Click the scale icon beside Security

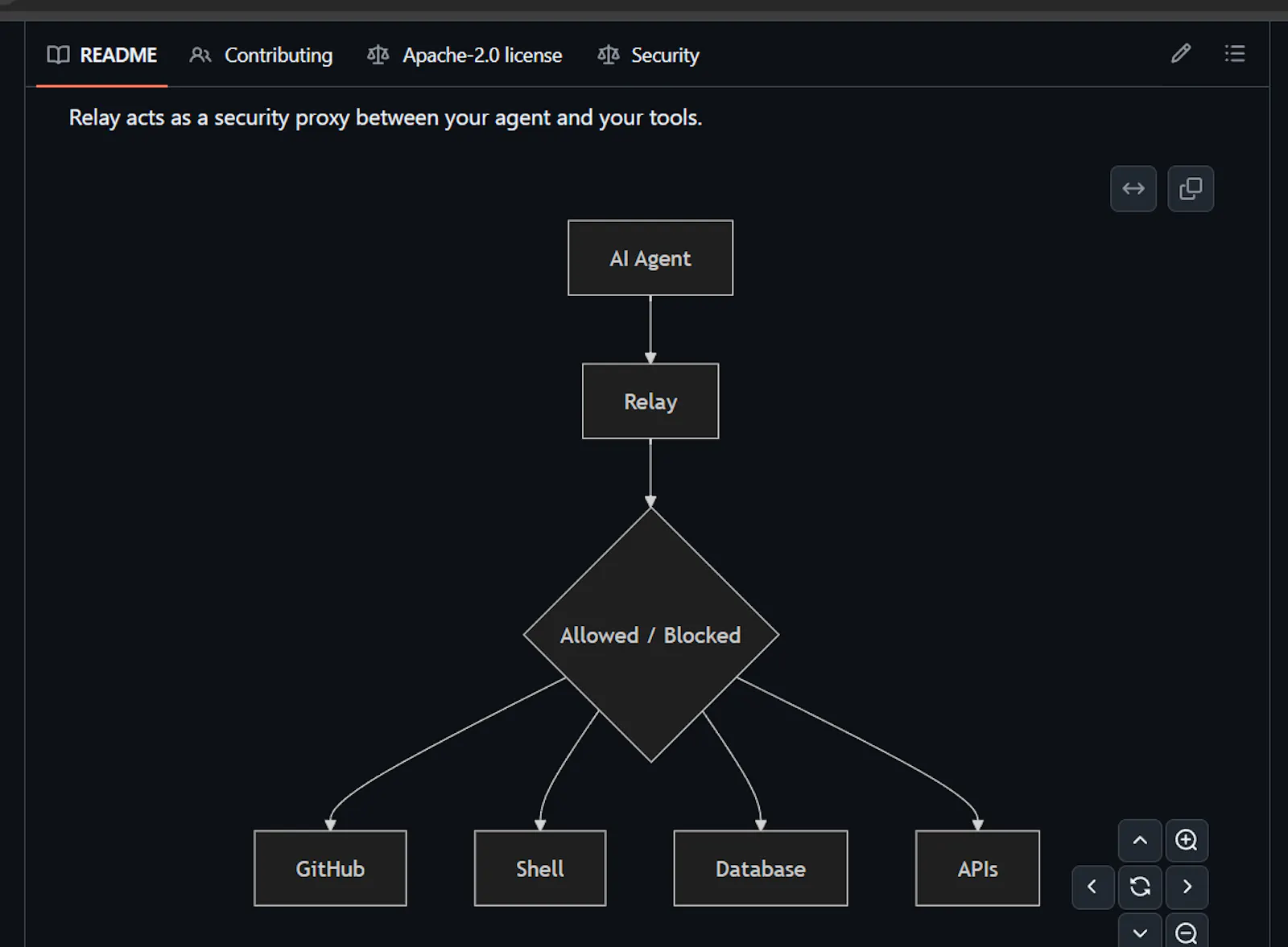pyautogui.click(x=609, y=55)
